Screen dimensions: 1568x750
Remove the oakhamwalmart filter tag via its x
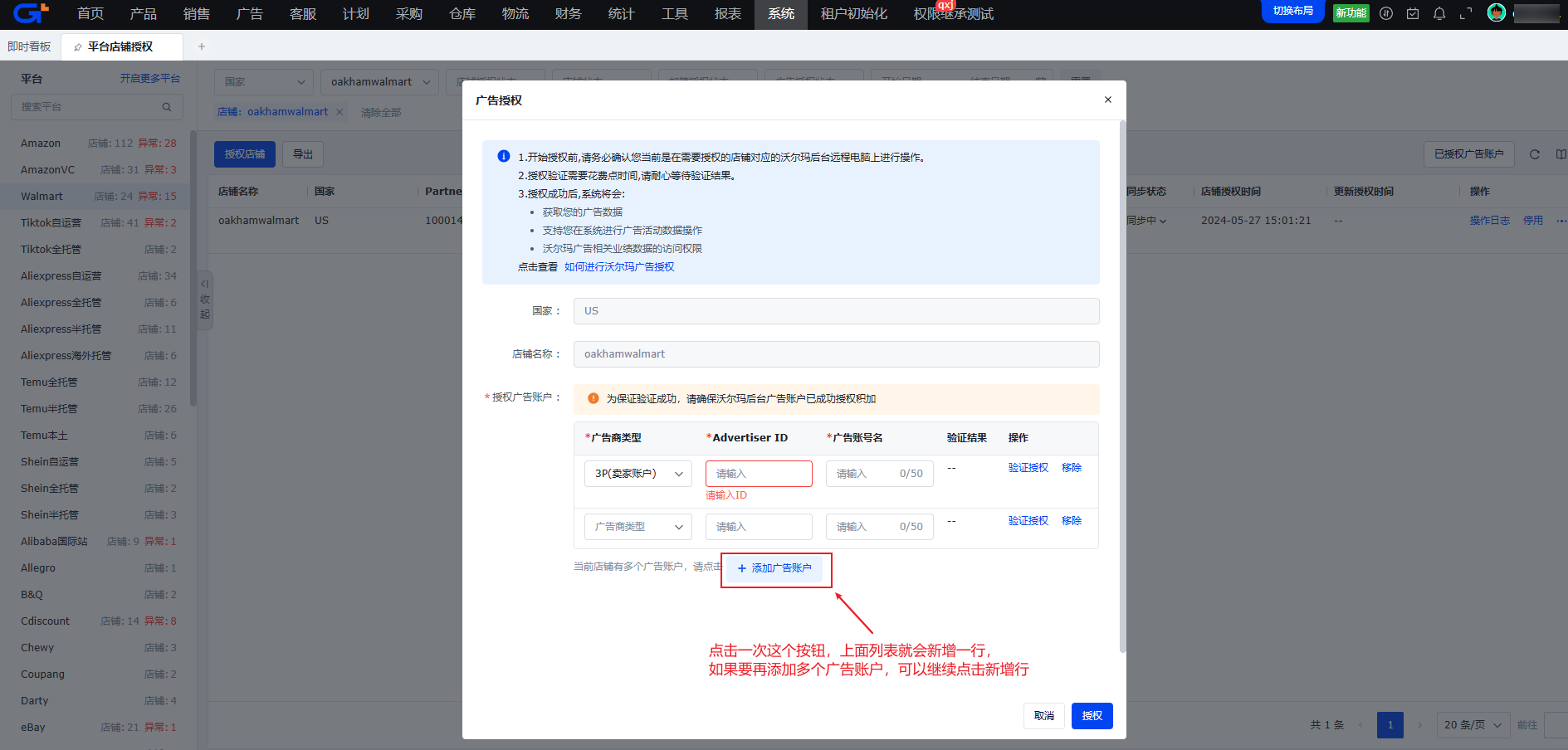pos(339,112)
